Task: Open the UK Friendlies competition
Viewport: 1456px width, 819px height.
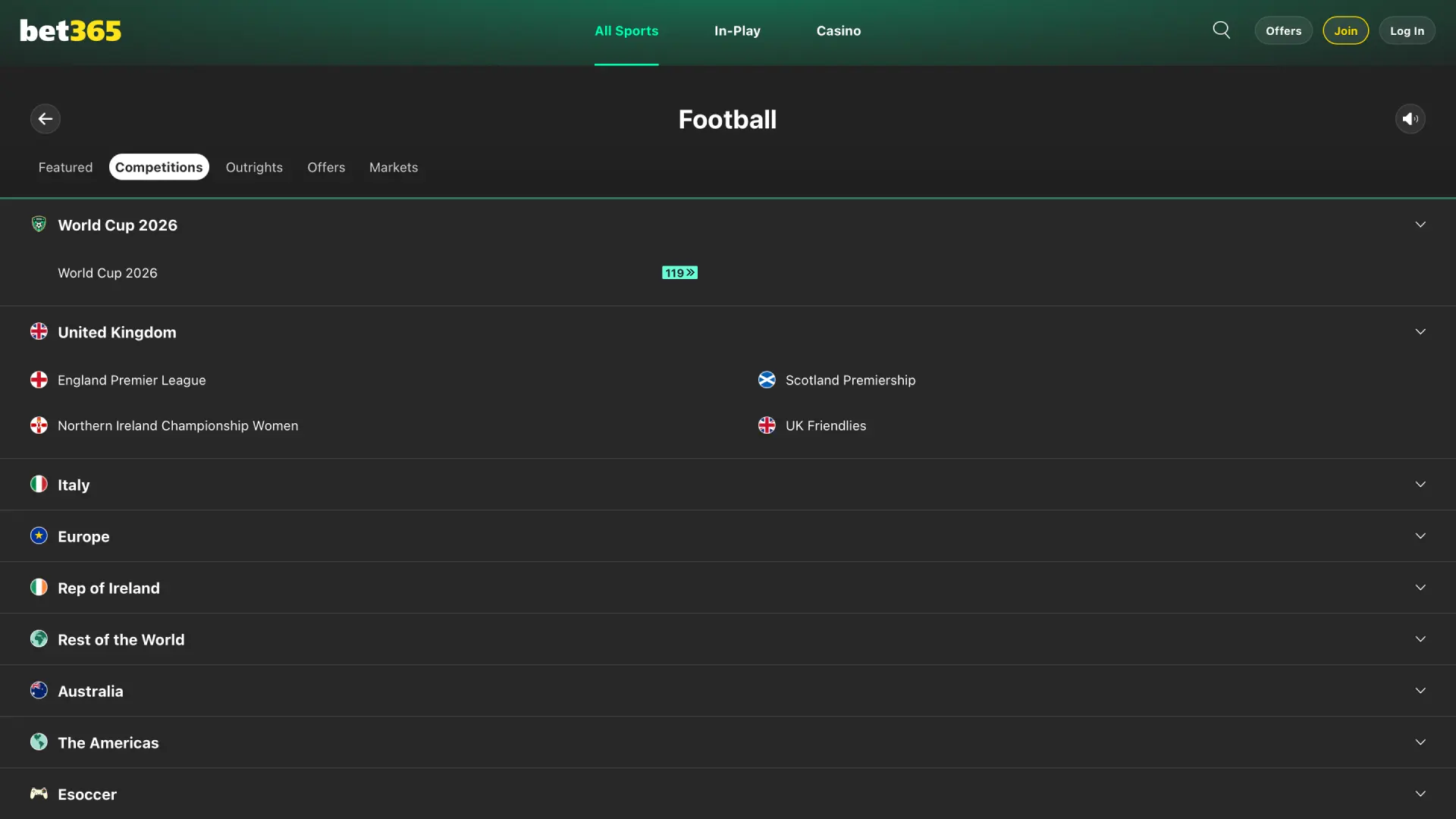Action: pyautogui.click(x=826, y=425)
